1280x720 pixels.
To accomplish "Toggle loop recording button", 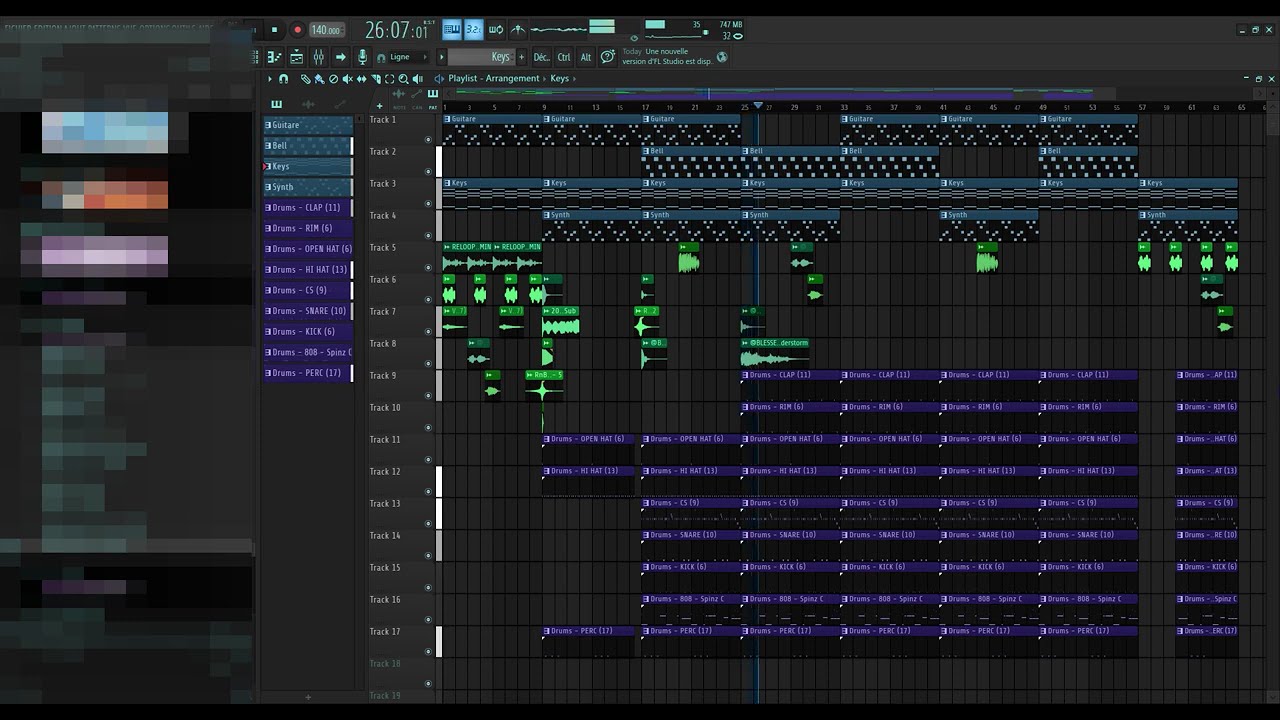I will click(x=496, y=30).
